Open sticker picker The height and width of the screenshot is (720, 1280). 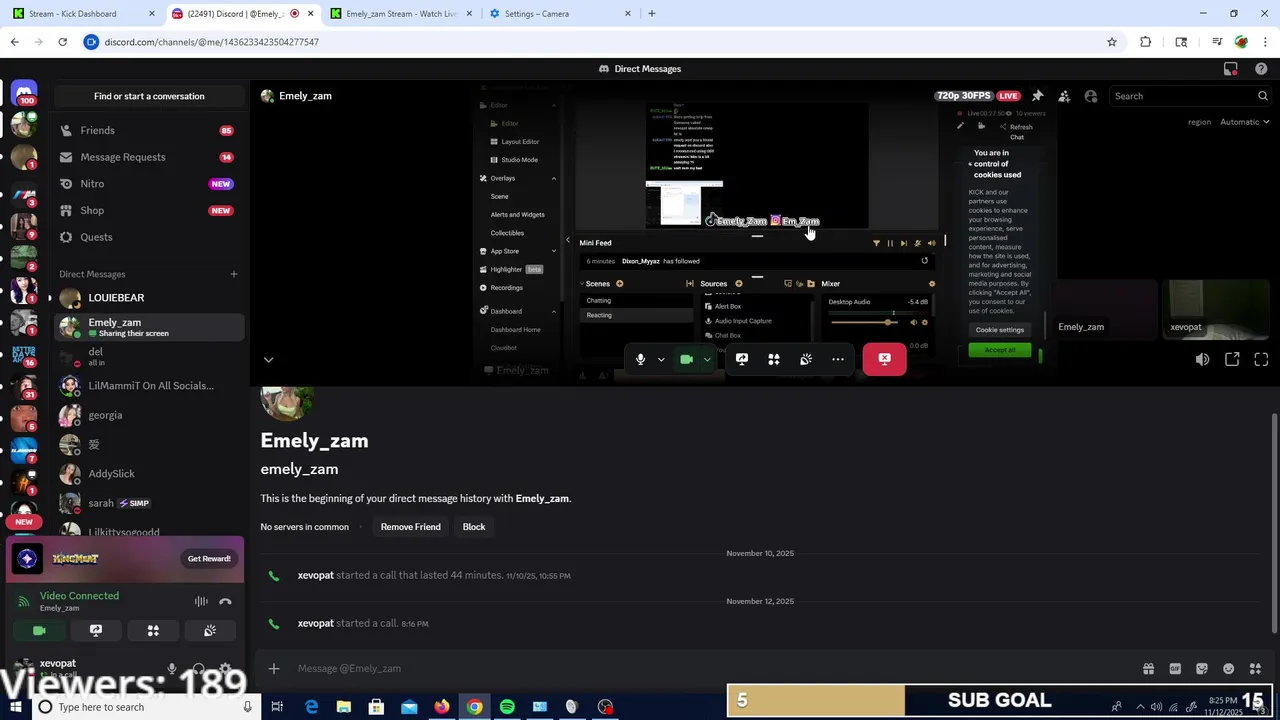pos(1202,669)
